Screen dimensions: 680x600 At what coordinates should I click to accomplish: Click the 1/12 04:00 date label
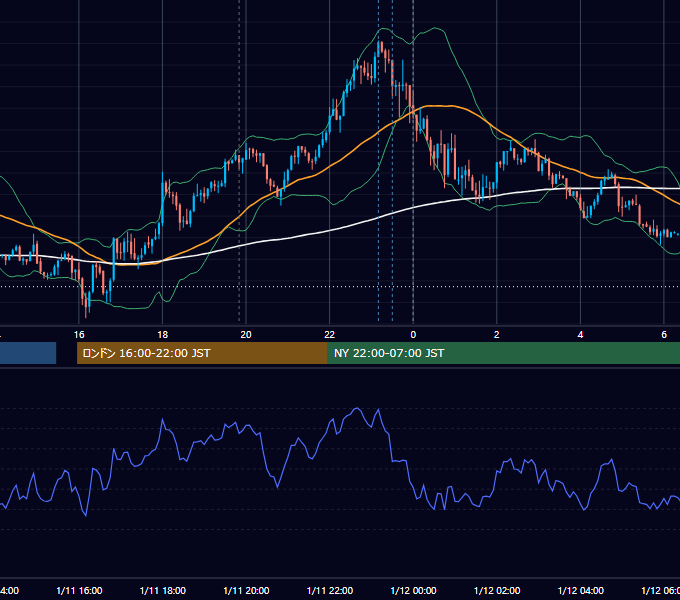(x=581, y=590)
